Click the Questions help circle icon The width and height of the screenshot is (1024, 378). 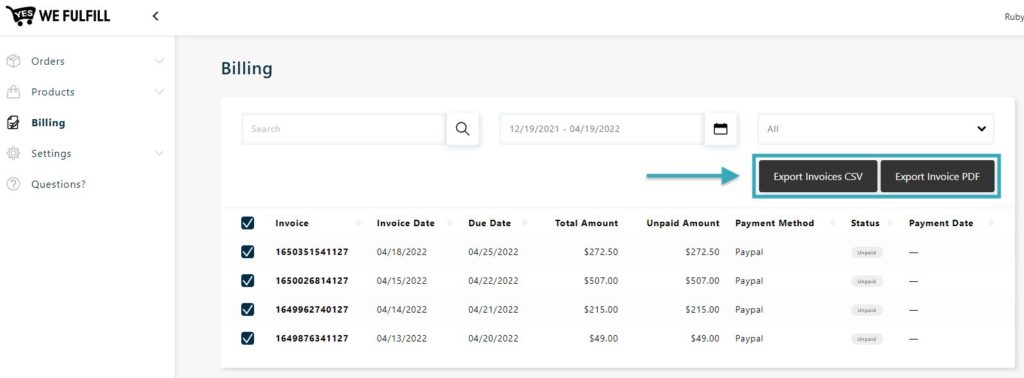point(13,184)
